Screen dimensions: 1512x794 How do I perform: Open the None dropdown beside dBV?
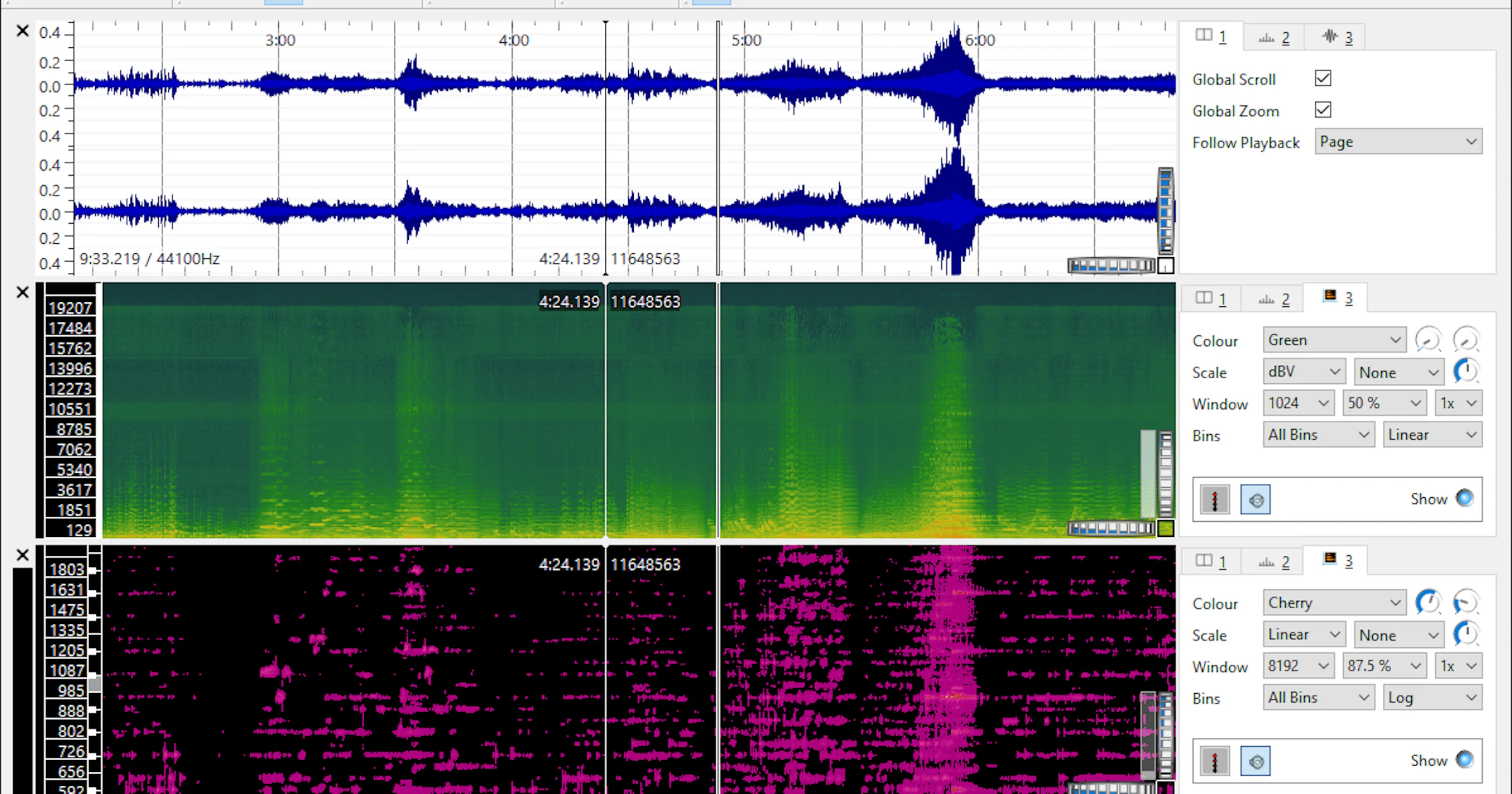coord(1399,372)
